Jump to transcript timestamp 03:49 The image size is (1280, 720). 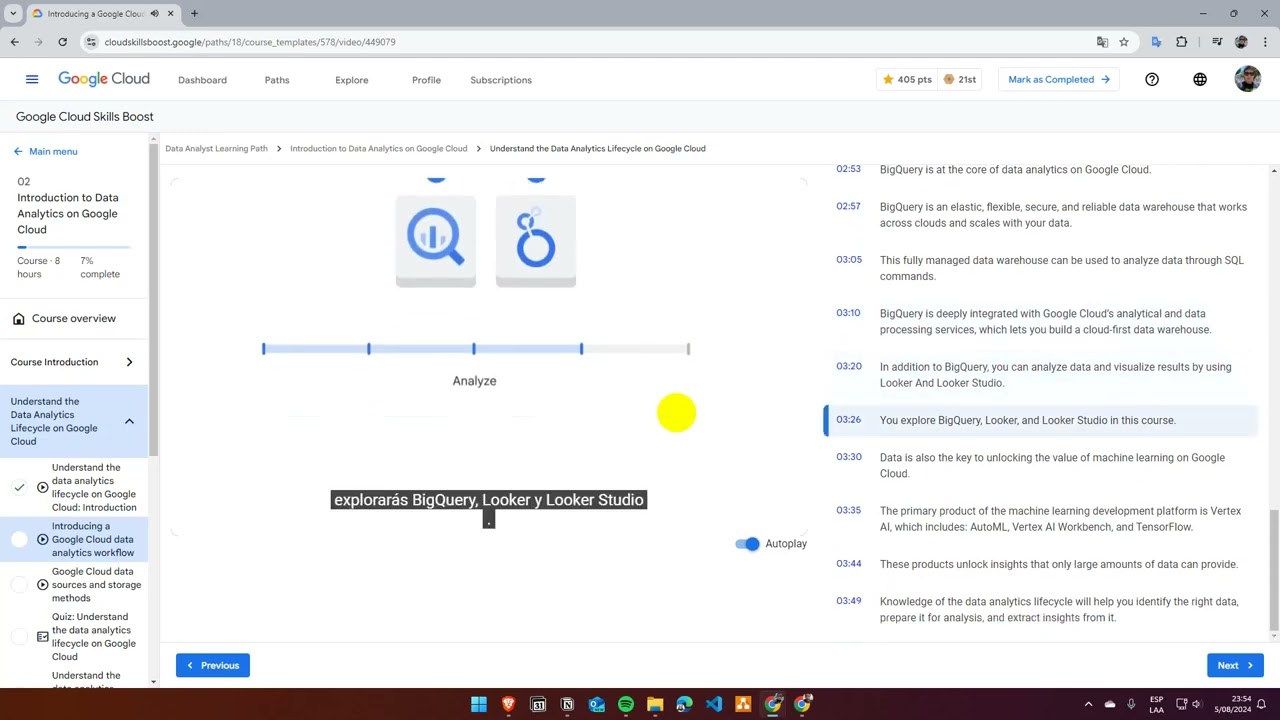pos(848,601)
